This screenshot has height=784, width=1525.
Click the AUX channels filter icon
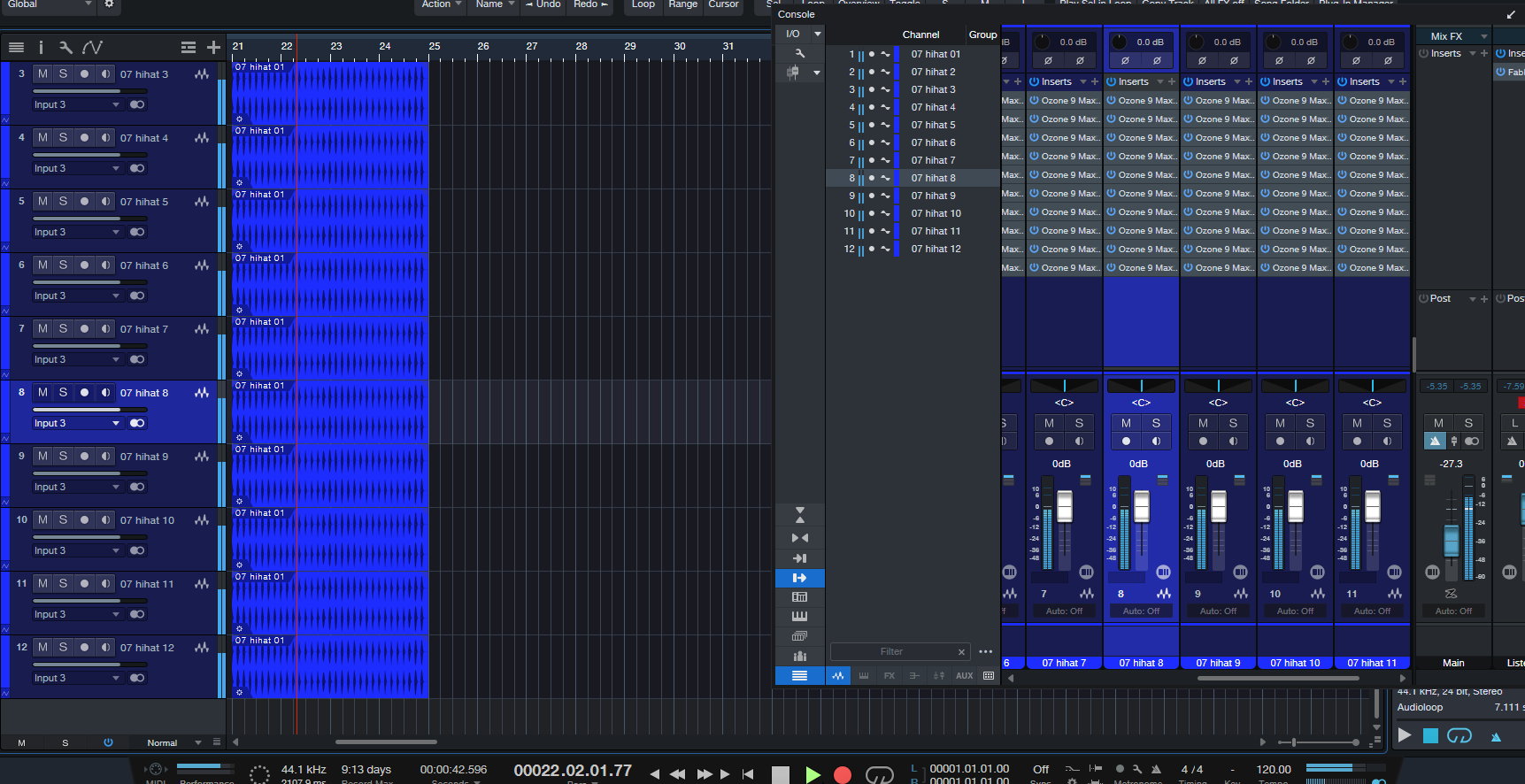pyautogui.click(x=965, y=676)
